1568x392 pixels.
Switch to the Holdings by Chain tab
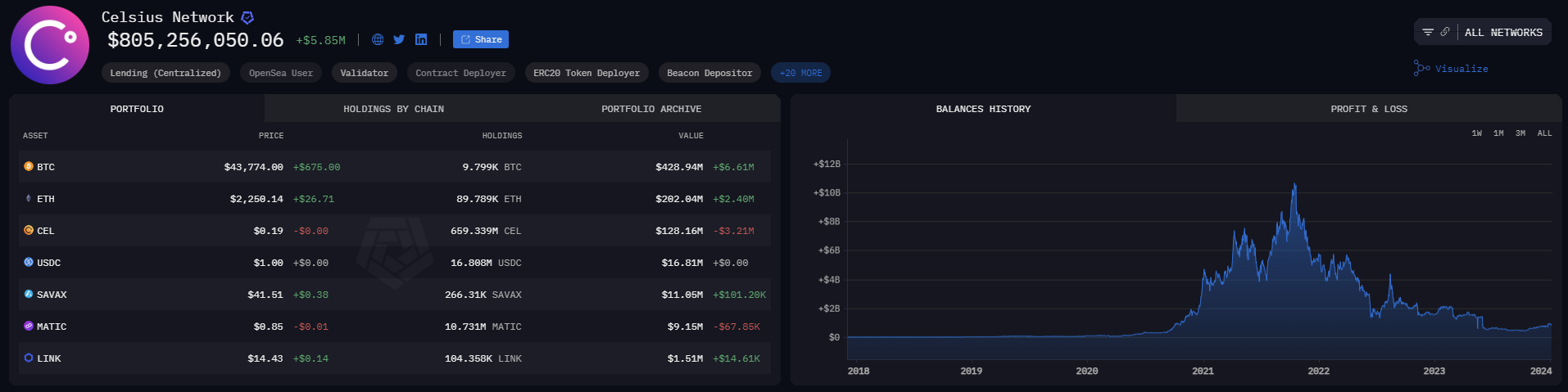click(x=393, y=109)
